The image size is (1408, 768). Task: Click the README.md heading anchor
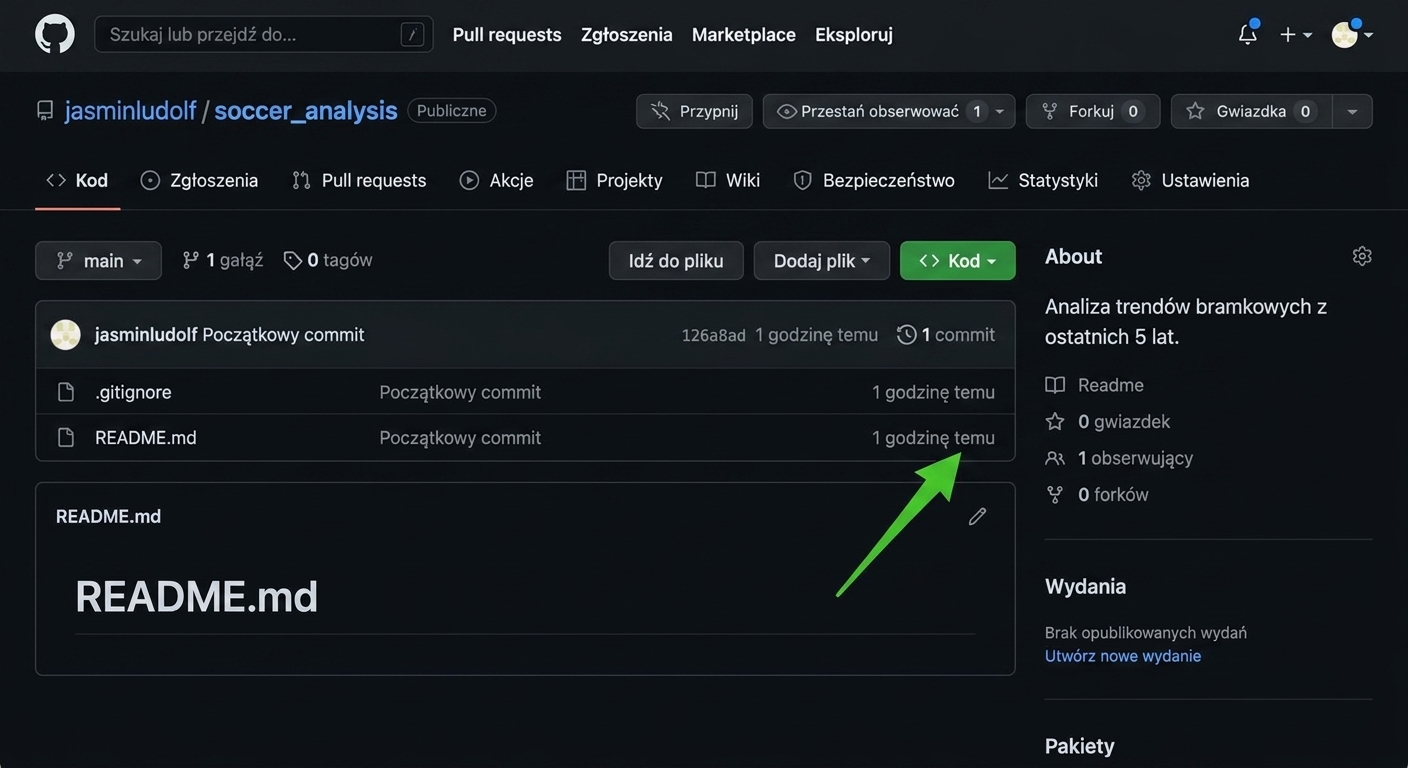[x=196, y=596]
